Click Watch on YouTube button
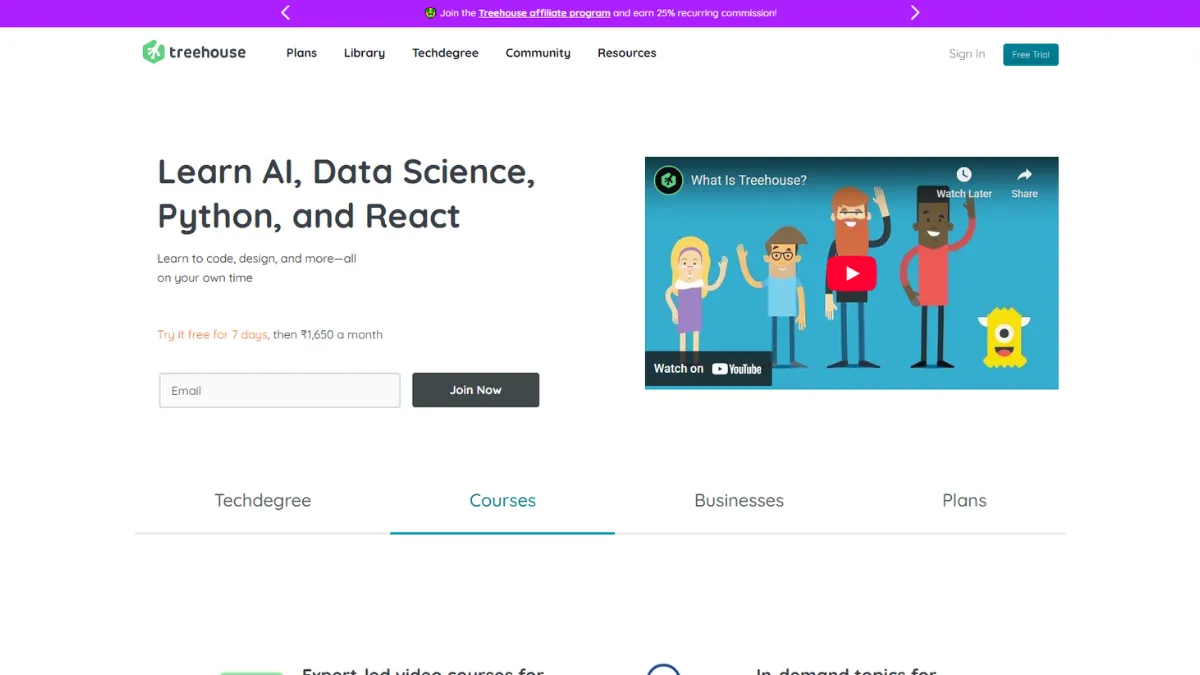The width and height of the screenshot is (1200, 675). (708, 369)
